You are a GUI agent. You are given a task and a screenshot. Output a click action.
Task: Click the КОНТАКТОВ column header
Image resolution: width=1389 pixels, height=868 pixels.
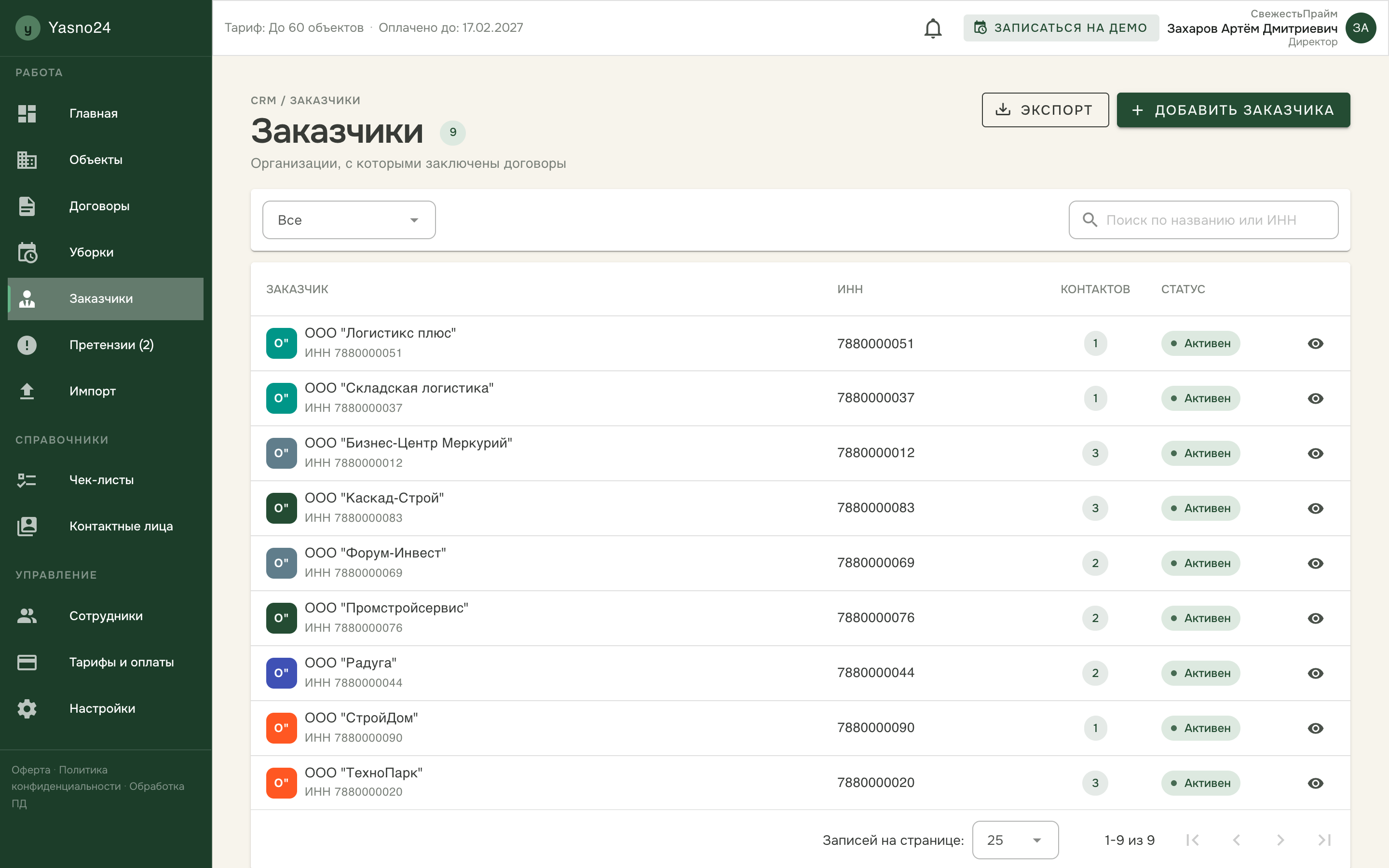pyautogui.click(x=1094, y=289)
